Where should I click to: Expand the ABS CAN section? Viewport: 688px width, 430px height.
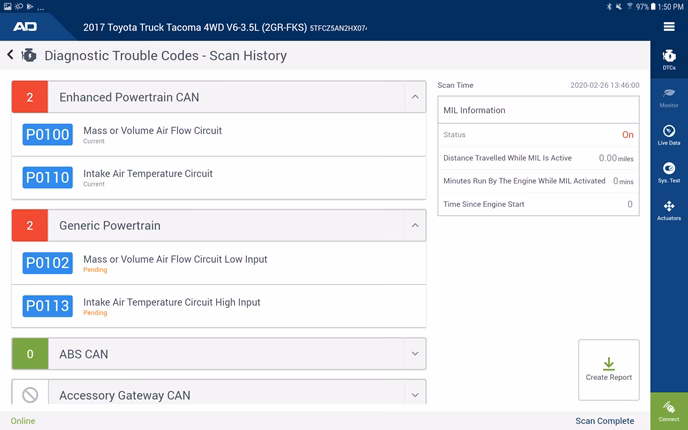(414, 354)
